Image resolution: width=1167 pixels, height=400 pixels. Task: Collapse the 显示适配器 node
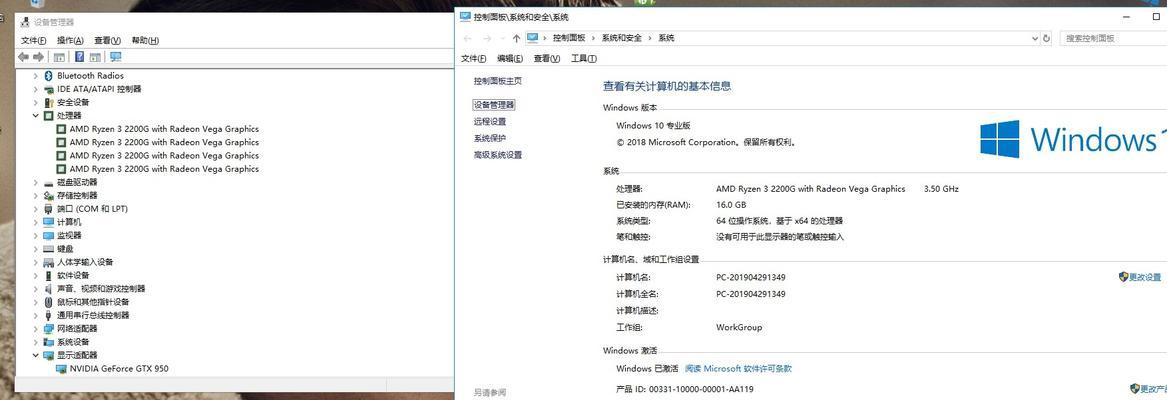[x=35, y=355]
